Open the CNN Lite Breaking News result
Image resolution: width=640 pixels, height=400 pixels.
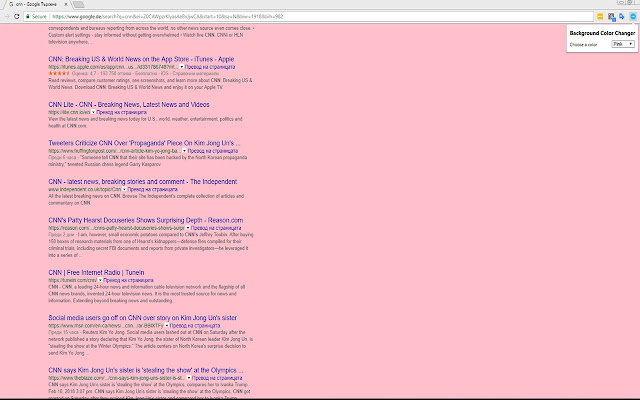[x=129, y=104]
